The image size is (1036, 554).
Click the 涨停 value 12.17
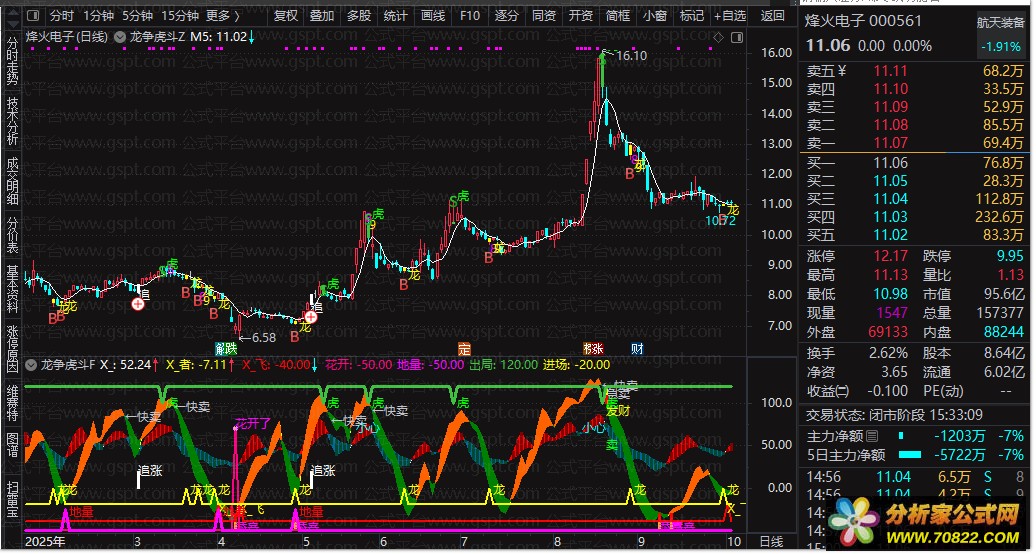891,257
